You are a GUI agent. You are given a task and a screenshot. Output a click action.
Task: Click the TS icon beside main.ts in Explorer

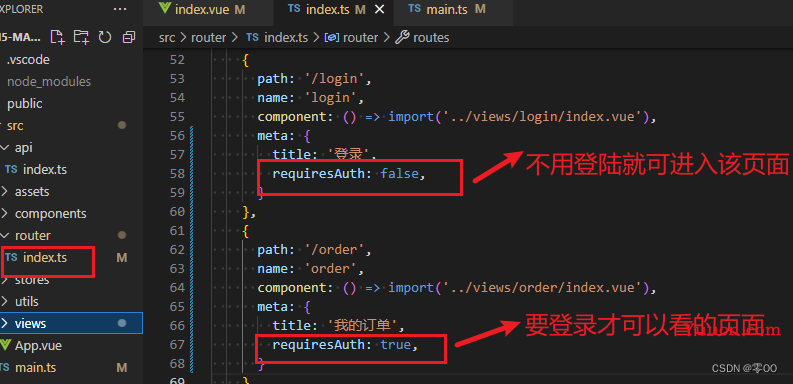click(5, 367)
